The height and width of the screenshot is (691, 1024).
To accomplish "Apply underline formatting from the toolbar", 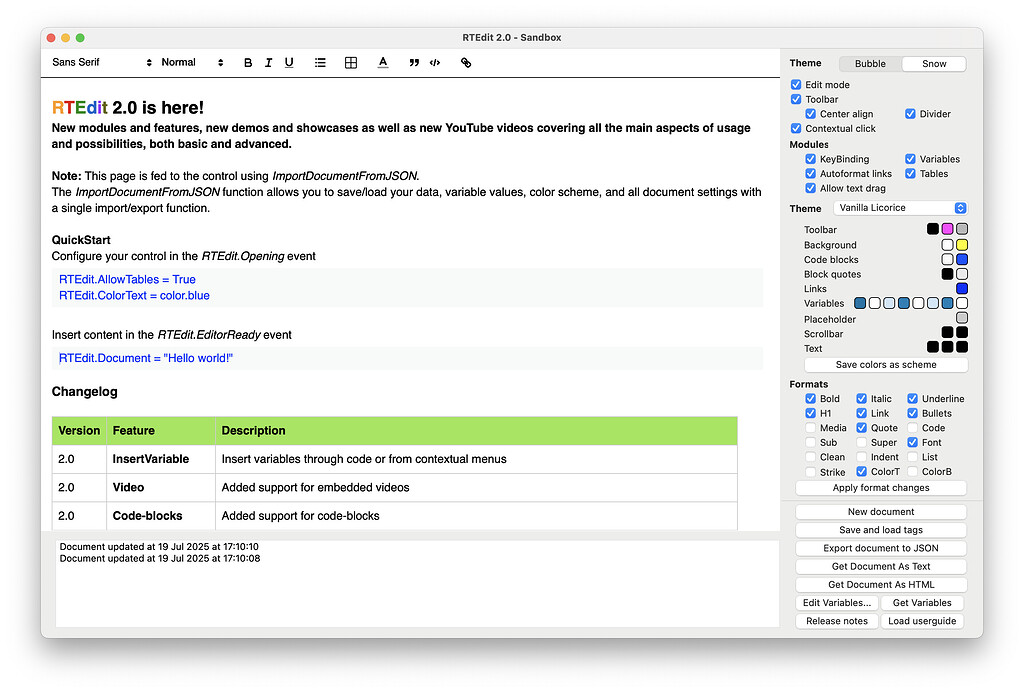I will pyautogui.click(x=289, y=62).
